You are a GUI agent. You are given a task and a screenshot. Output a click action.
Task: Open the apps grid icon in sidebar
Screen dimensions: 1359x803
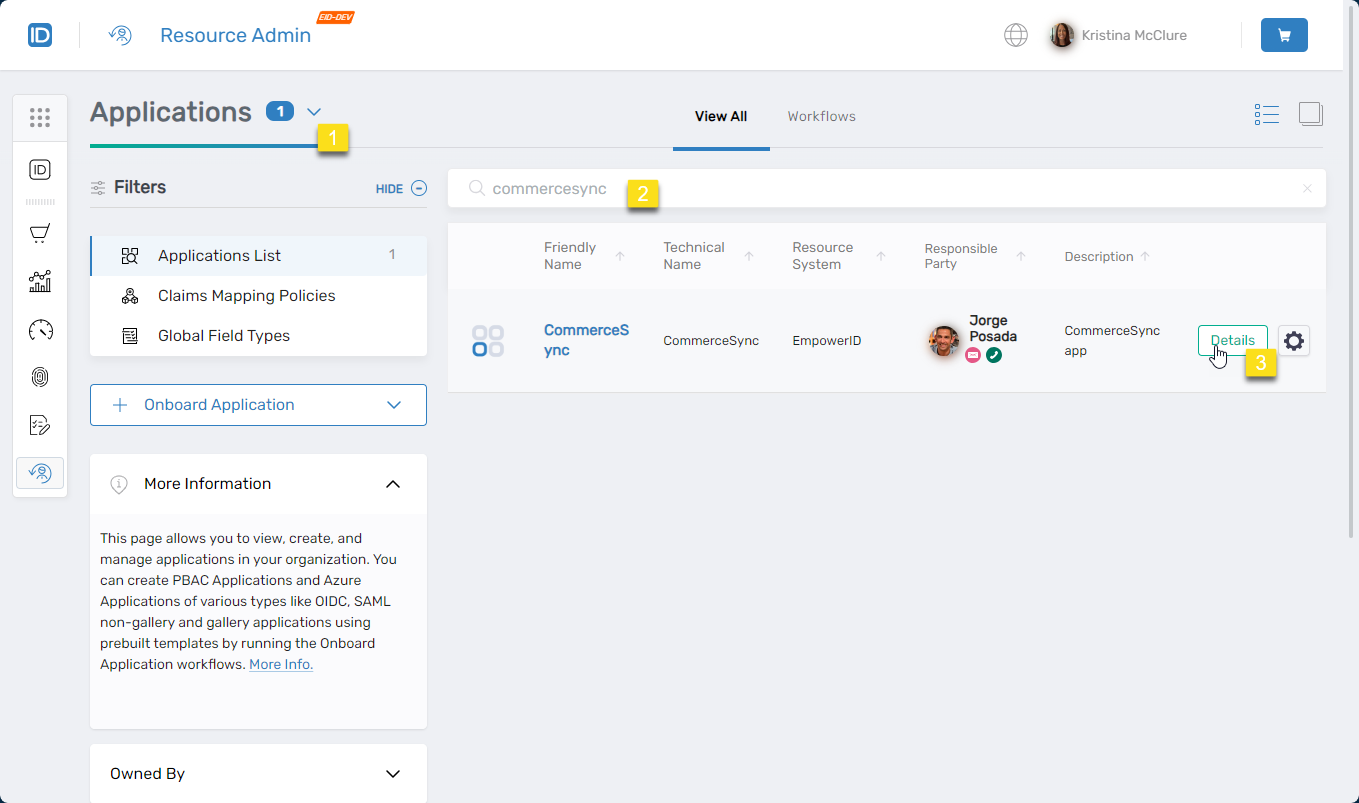point(40,117)
